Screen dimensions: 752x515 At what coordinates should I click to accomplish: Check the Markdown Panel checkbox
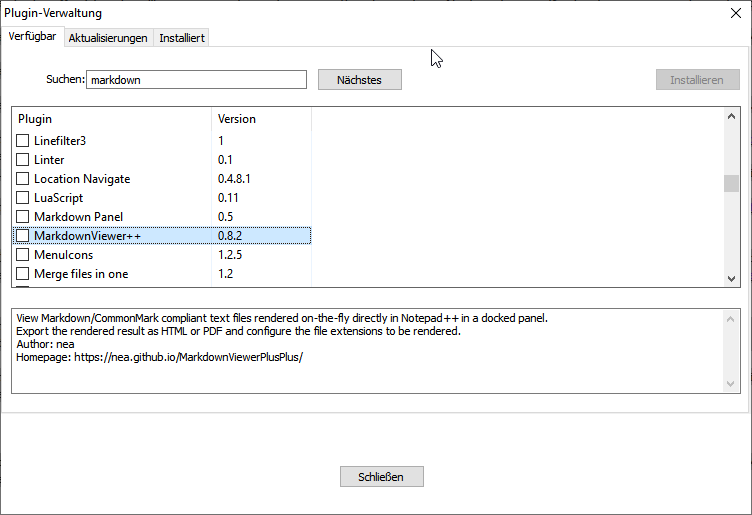pyautogui.click(x=23, y=217)
